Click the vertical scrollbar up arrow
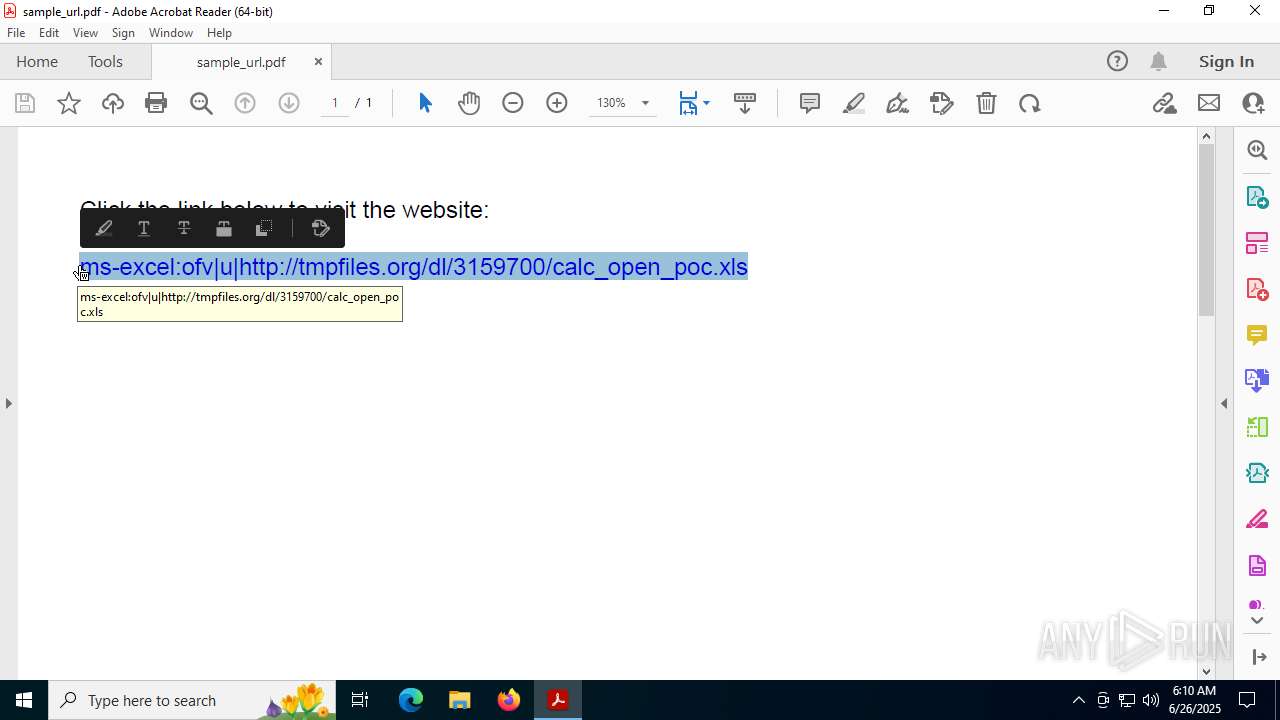Image resolution: width=1280 pixels, height=720 pixels. tap(1206, 135)
